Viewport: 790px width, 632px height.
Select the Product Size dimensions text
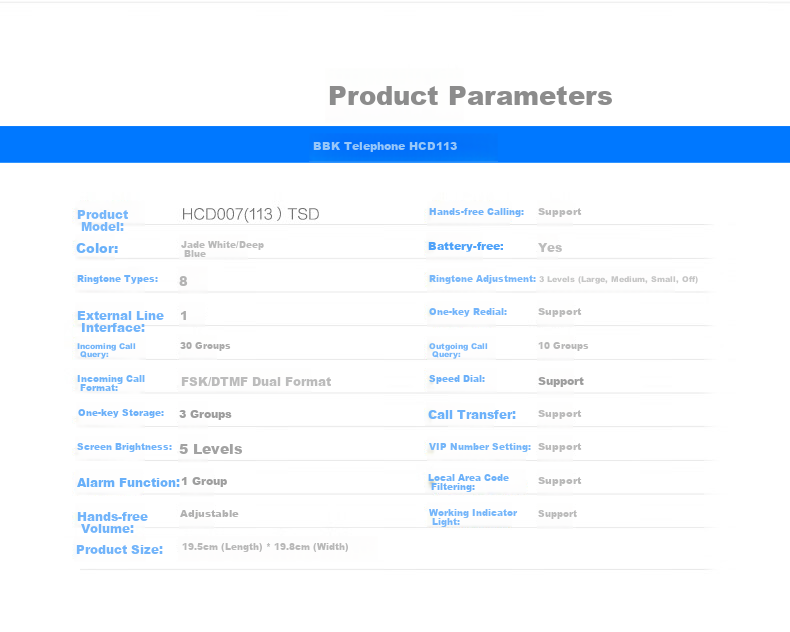[x=265, y=547]
